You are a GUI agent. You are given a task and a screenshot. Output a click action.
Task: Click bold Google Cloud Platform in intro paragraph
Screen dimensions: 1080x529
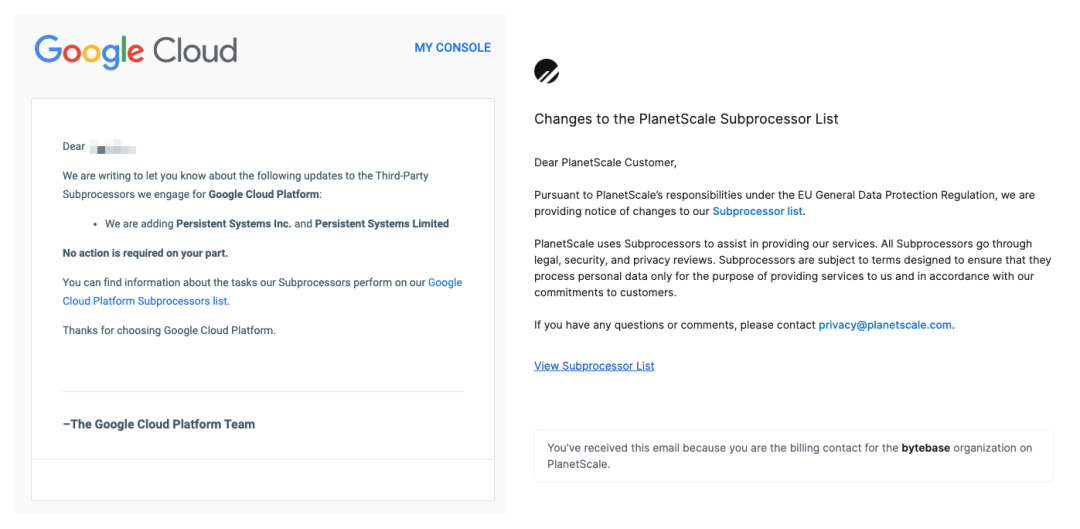click(x=263, y=194)
